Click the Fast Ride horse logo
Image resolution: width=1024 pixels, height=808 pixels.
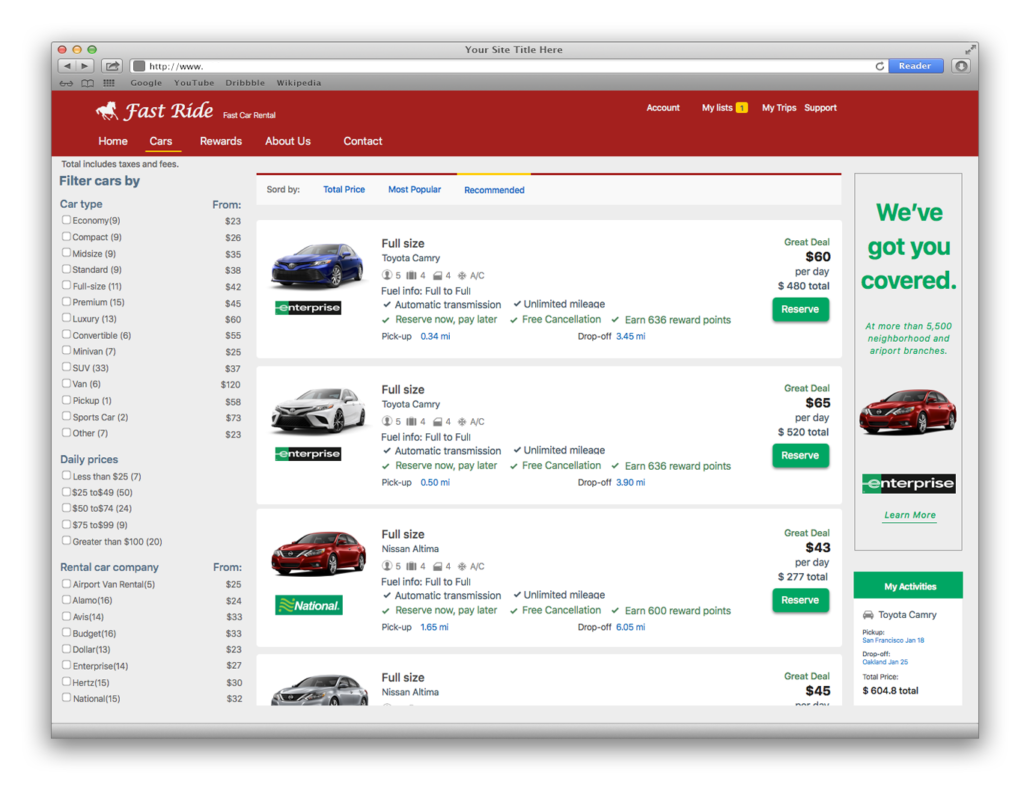click(x=107, y=110)
